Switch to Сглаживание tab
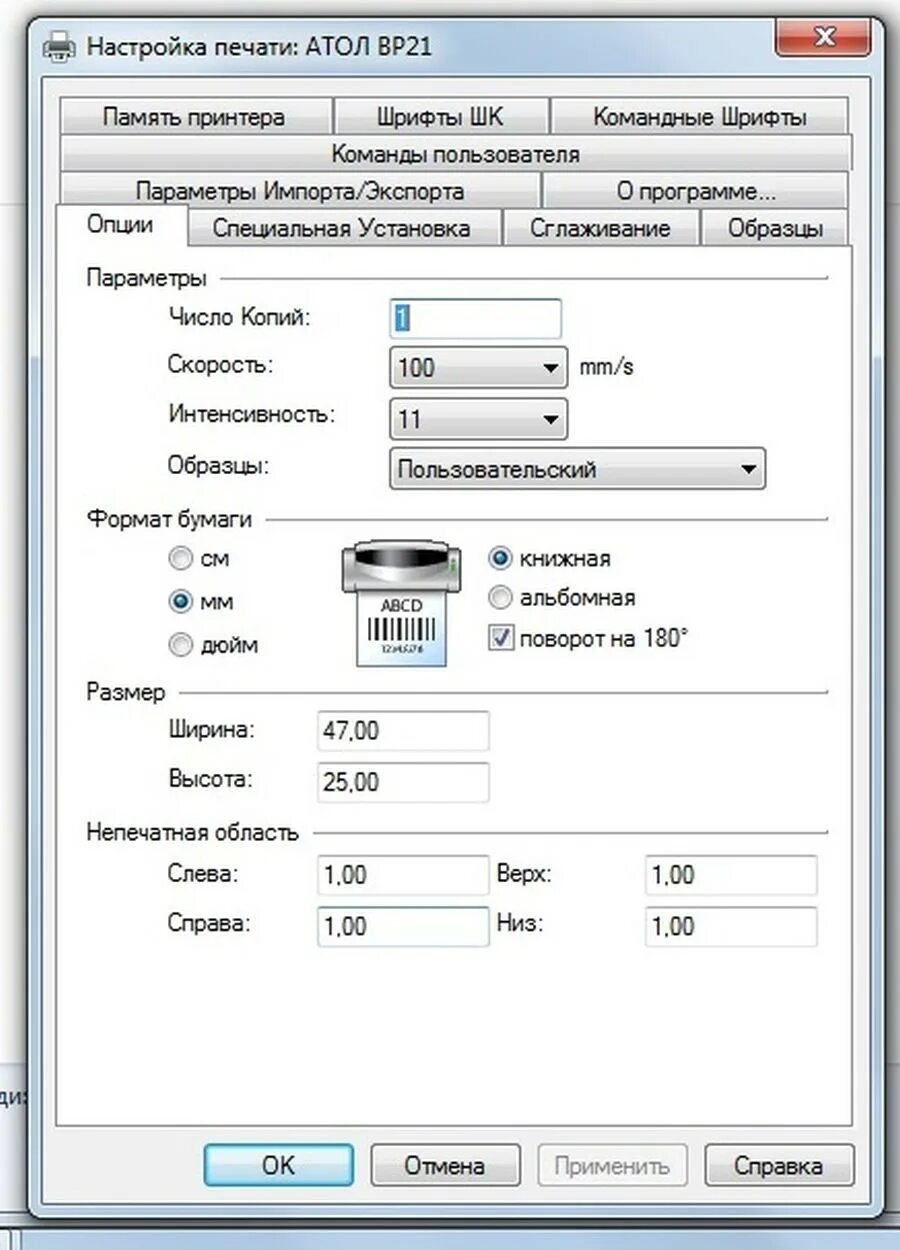This screenshot has width=900, height=1250. click(x=600, y=228)
